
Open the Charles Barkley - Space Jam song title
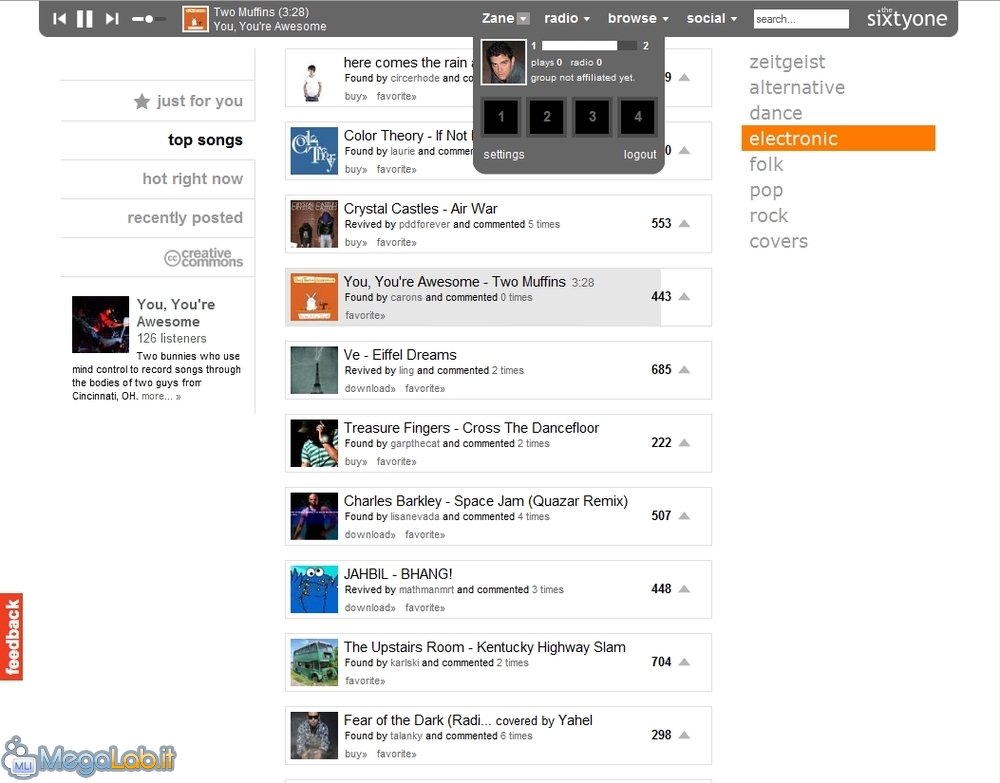tap(486, 501)
